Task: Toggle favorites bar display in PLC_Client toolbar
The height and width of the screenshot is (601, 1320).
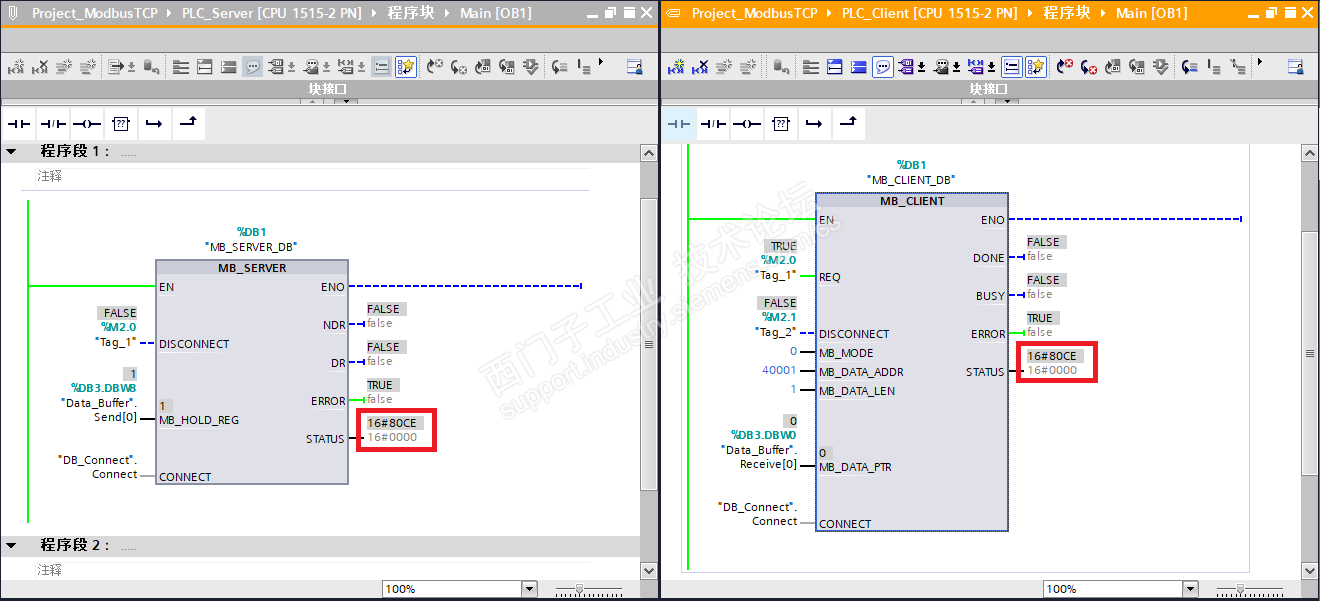Action: tap(1035, 67)
